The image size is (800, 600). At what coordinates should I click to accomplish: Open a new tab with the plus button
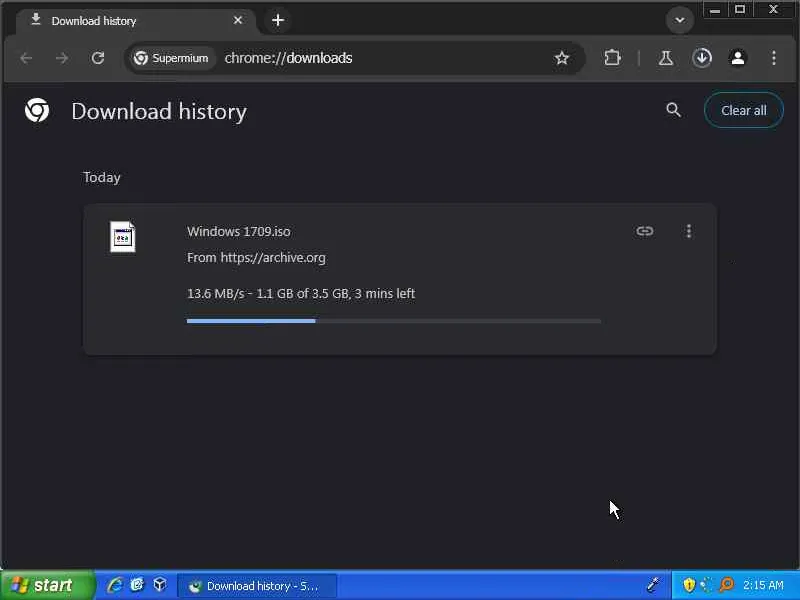(278, 20)
